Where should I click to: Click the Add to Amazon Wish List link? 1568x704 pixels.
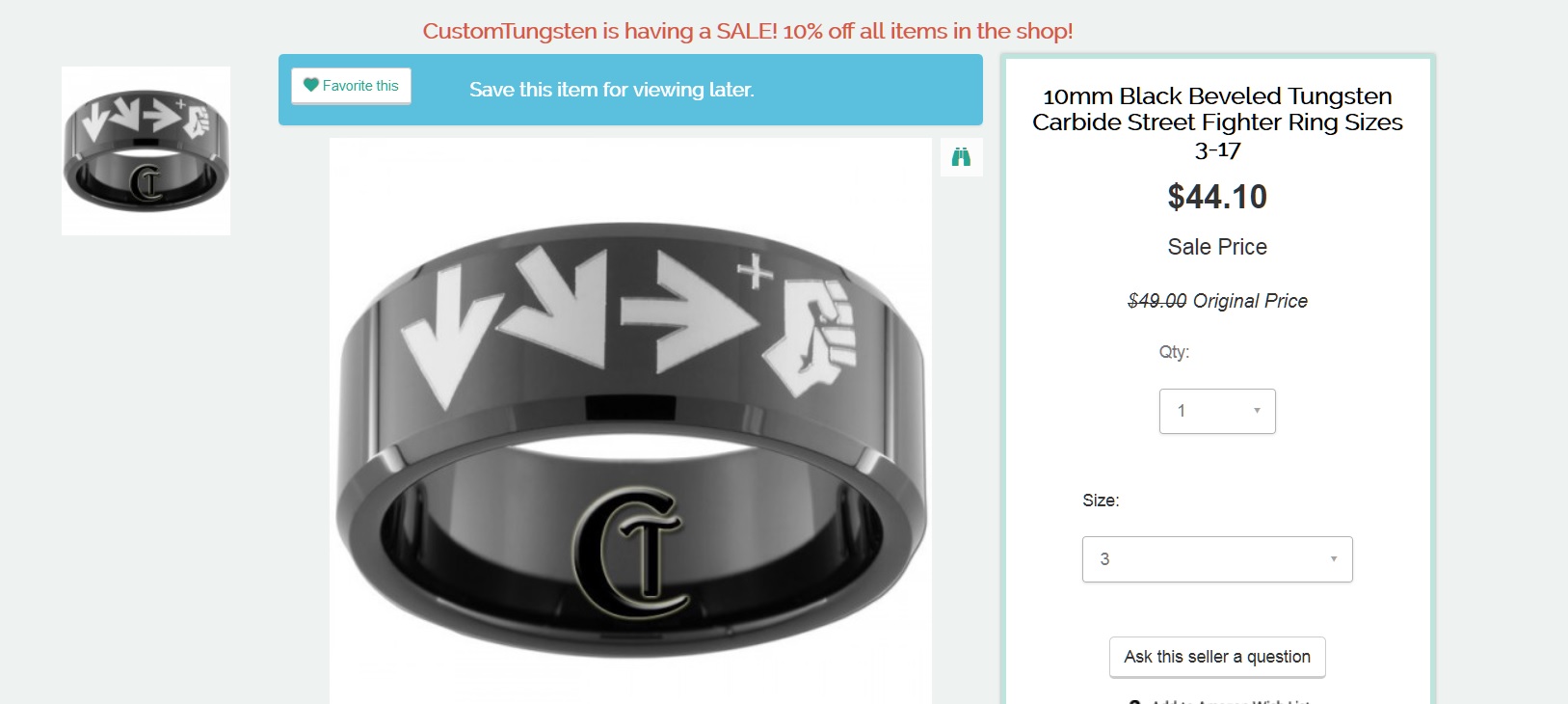pos(1217,700)
